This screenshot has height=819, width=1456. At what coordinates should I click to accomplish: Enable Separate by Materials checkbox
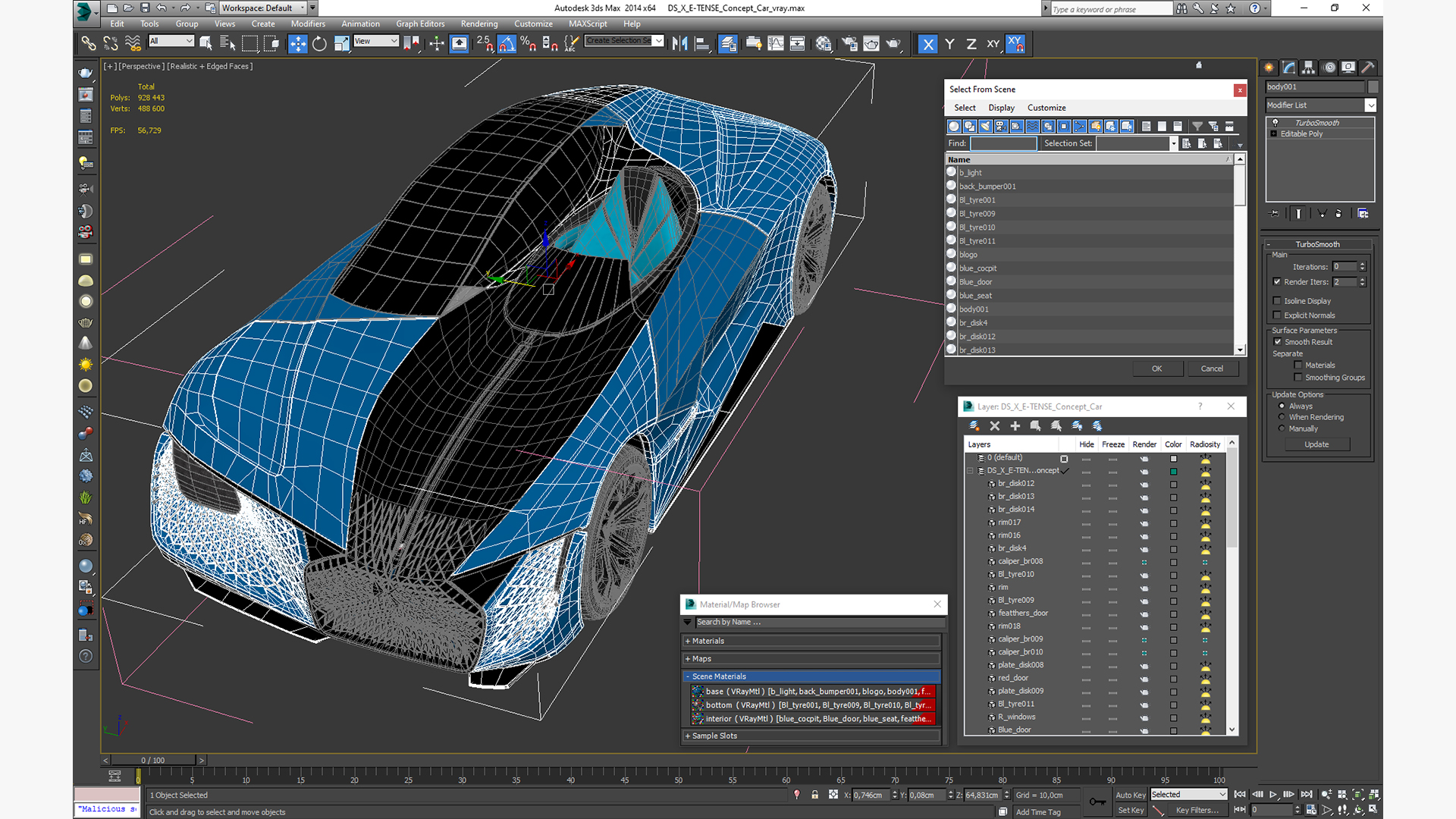click(x=1298, y=365)
